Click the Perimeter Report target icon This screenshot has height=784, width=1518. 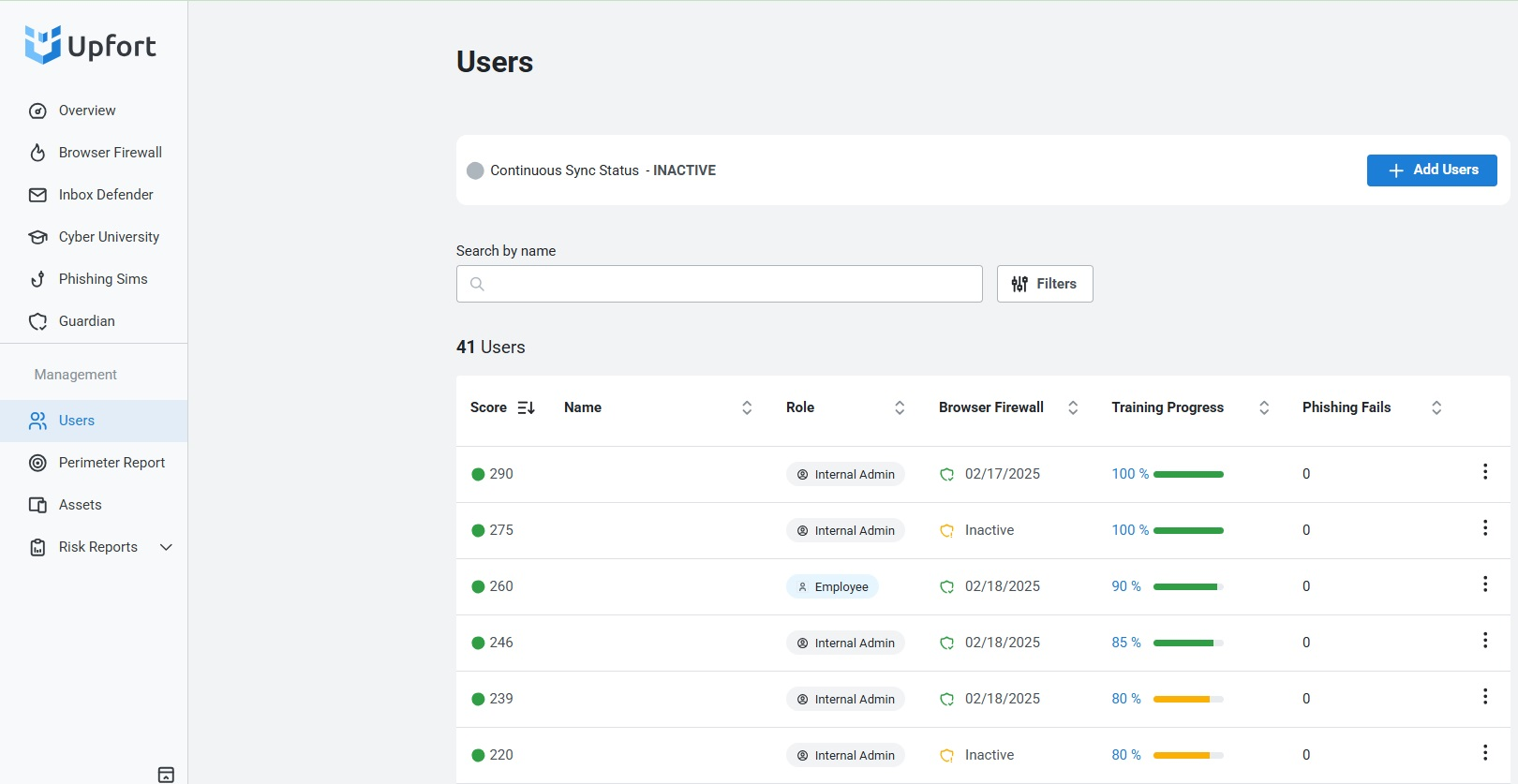37,463
